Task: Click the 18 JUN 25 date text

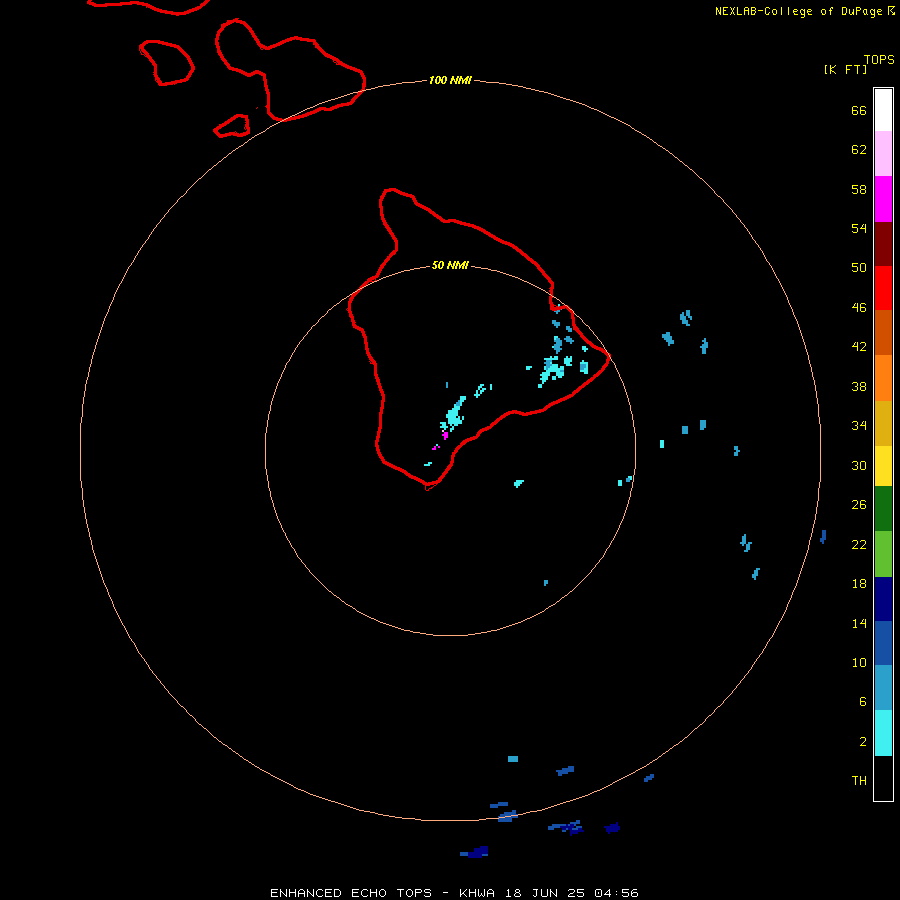Action: click(x=545, y=893)
